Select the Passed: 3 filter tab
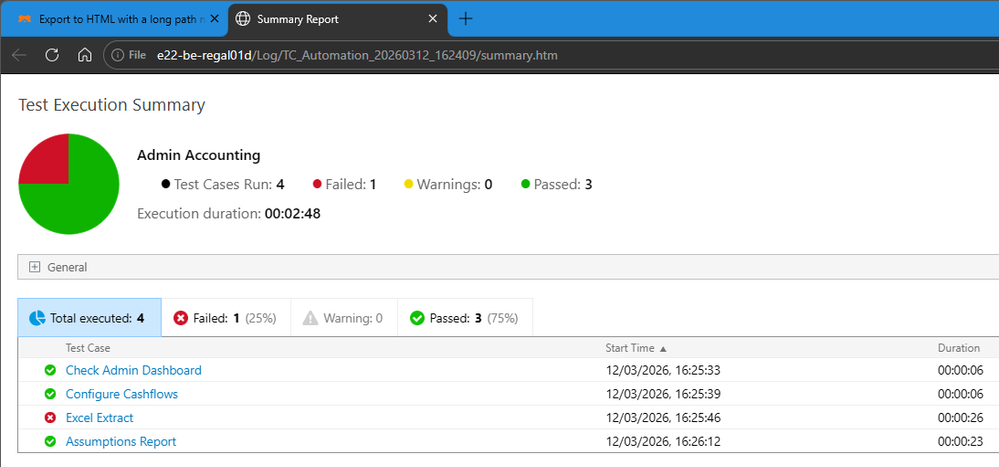The width and height of the screenshot is (999, 467). [x=464, y=319]
